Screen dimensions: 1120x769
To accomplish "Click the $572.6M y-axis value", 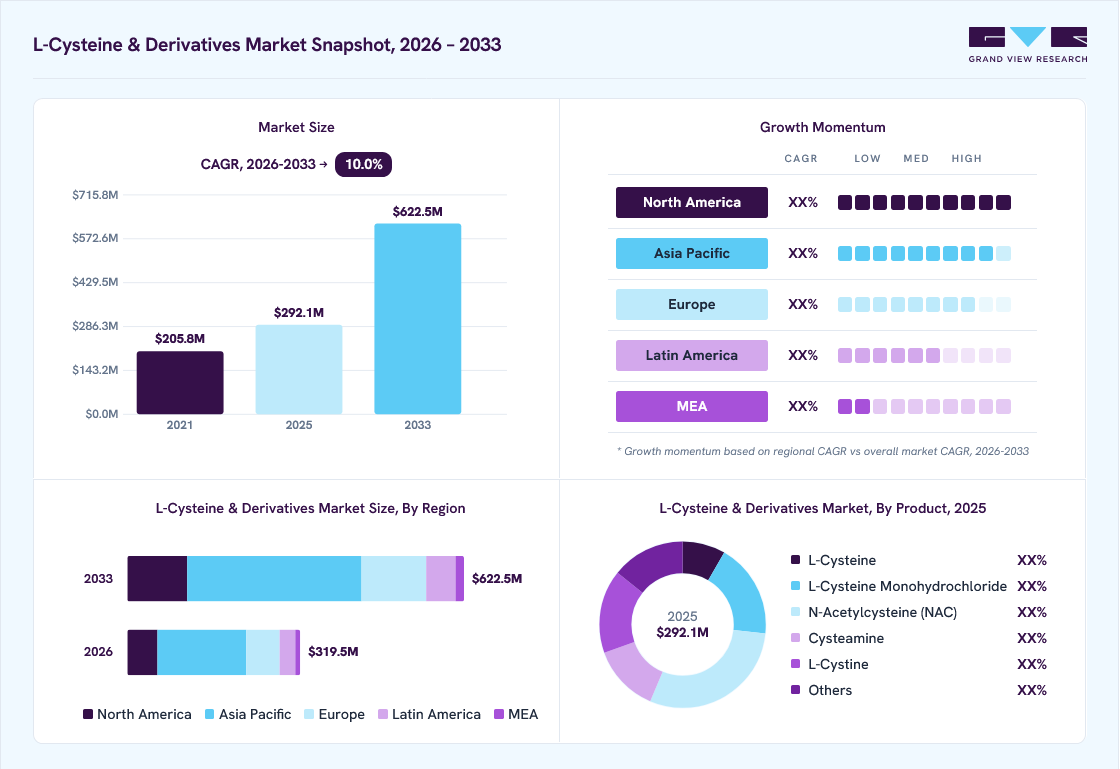I will point(95,238).
